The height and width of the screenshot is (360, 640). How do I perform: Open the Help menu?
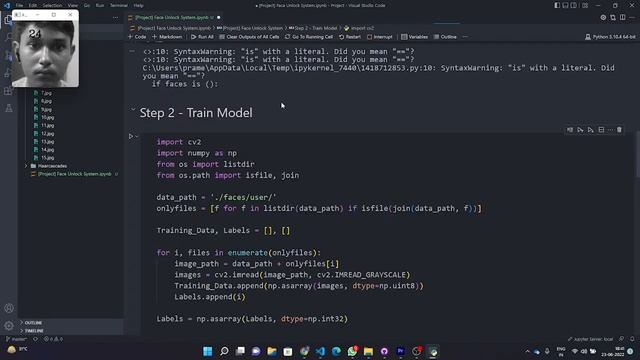tap(138, 5)
